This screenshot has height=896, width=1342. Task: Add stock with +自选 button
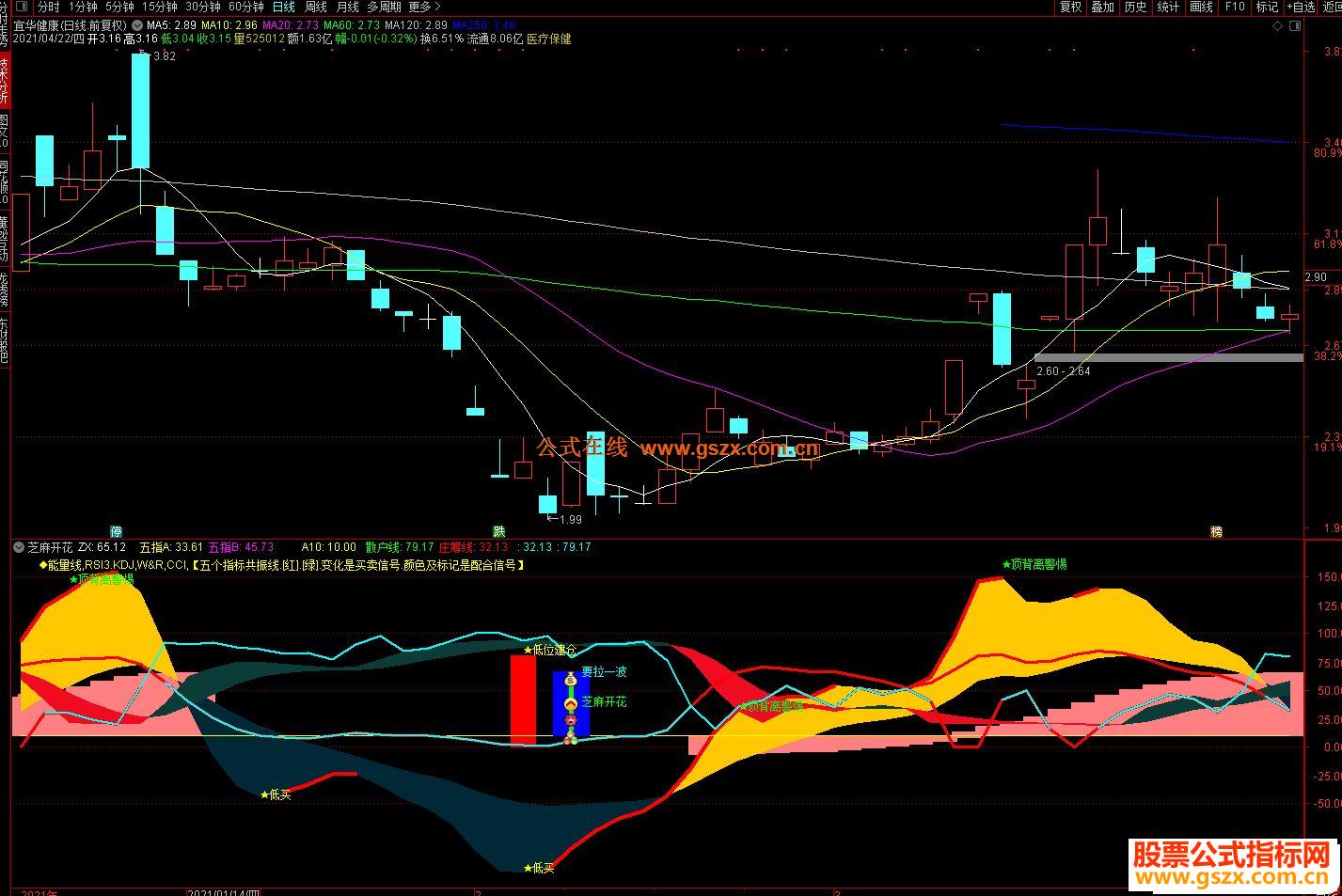(x=1302, y=7)
